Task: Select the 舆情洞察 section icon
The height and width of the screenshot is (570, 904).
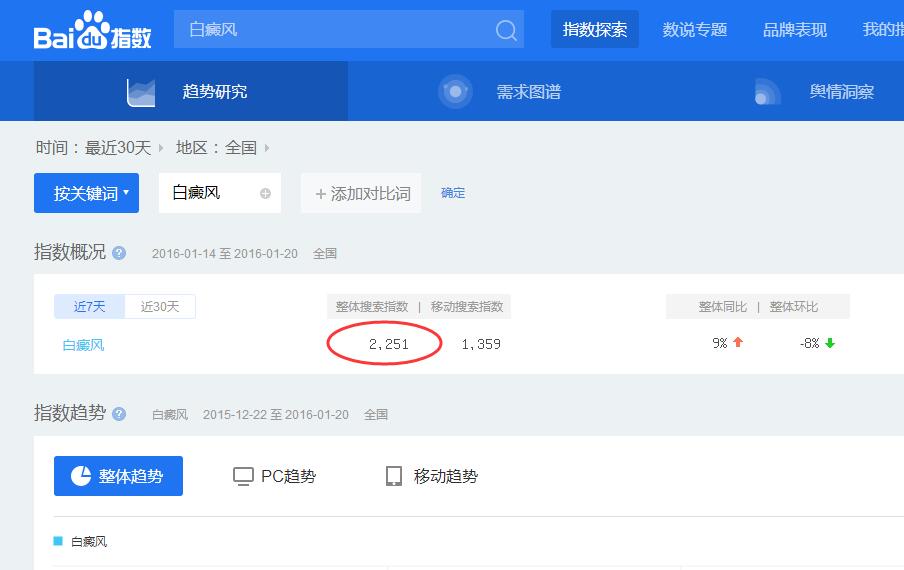Action: point(767,92)
